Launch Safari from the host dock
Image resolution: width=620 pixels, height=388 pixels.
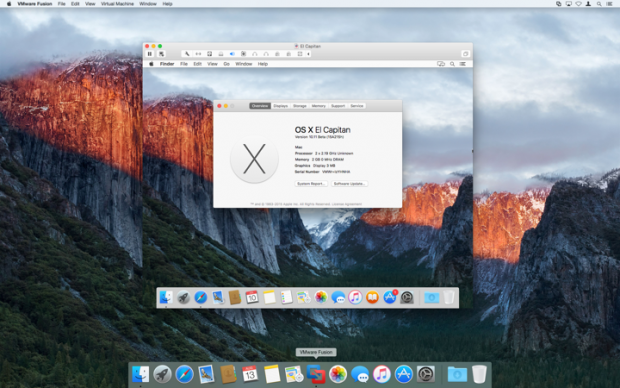[184, 374]
